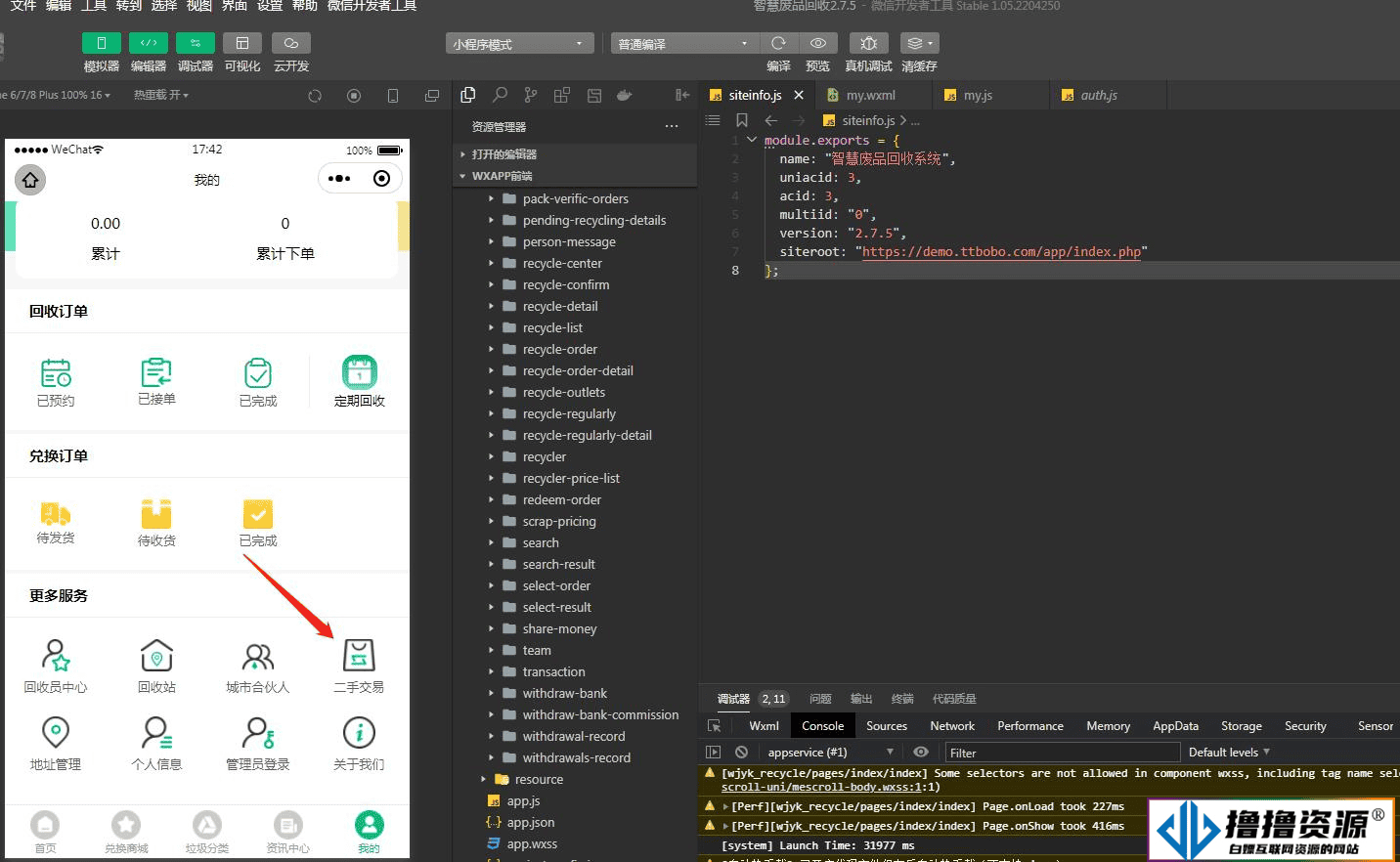Click the preview eye icon
The height and width of the screenshot is (862, 1400).
click(x=818, y=43)
